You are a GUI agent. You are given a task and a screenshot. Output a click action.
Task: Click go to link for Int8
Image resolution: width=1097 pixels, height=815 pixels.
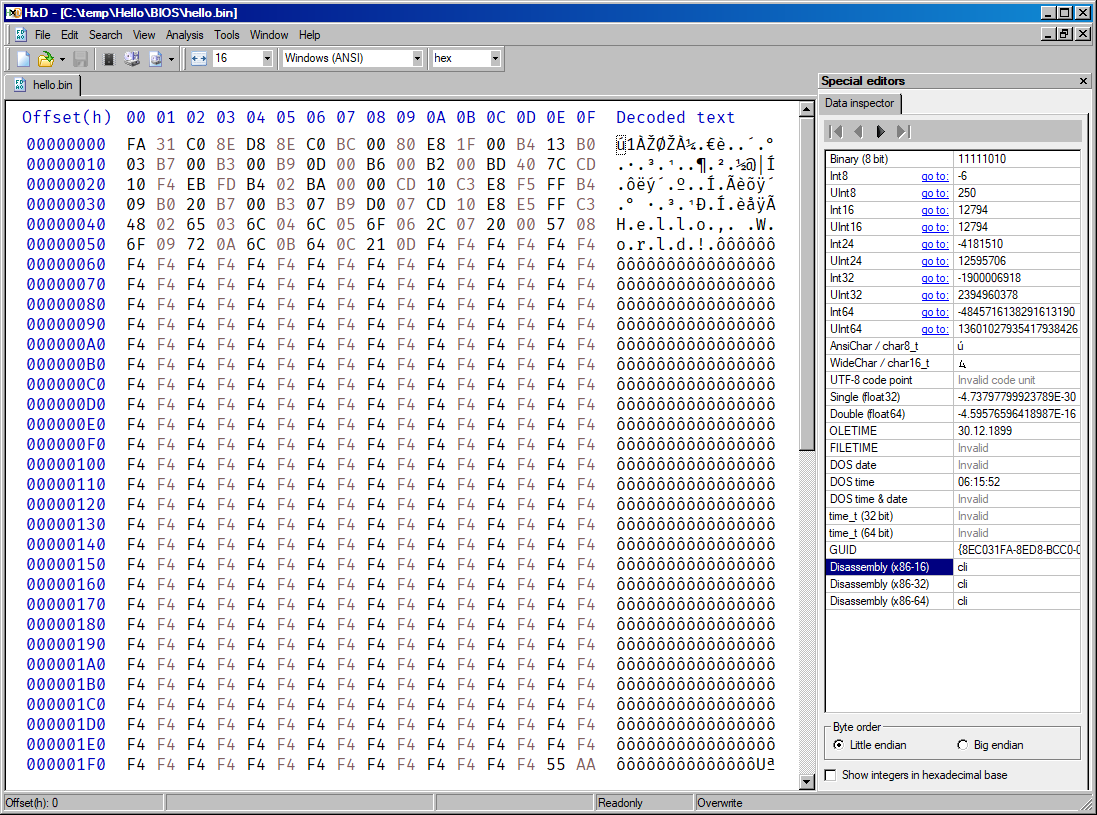click(935, 176)
